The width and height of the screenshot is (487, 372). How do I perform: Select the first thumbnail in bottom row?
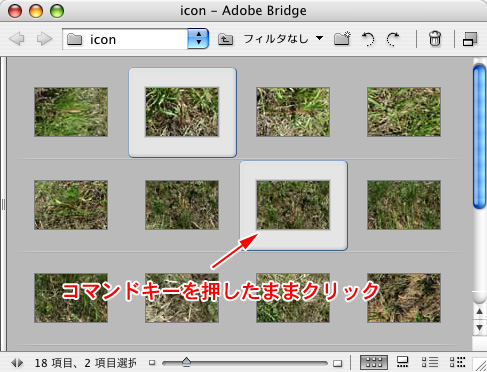point(71,298)
